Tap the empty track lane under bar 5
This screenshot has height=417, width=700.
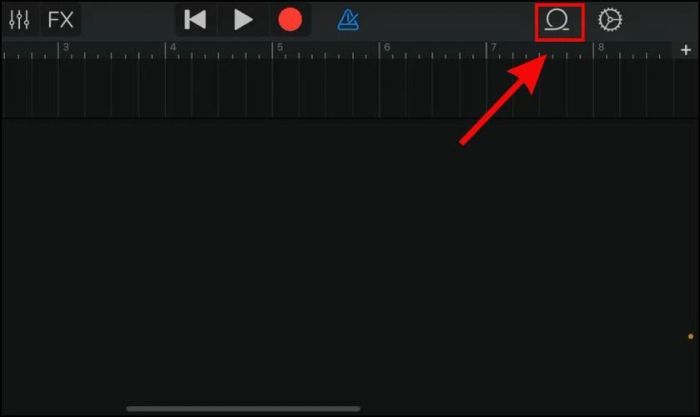coord(325,88)
